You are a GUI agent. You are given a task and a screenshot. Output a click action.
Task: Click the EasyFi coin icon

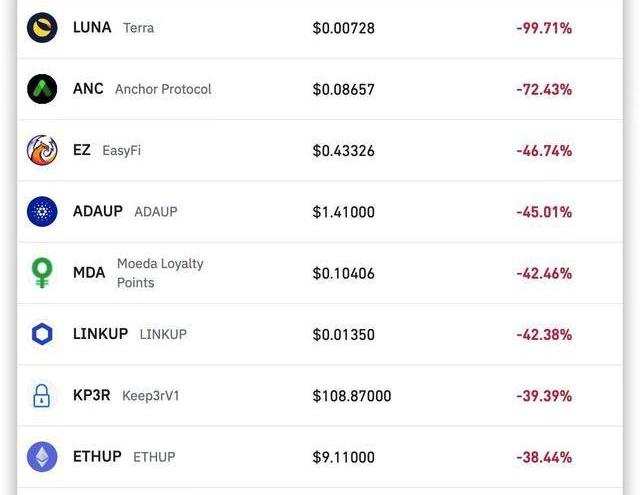42,150
